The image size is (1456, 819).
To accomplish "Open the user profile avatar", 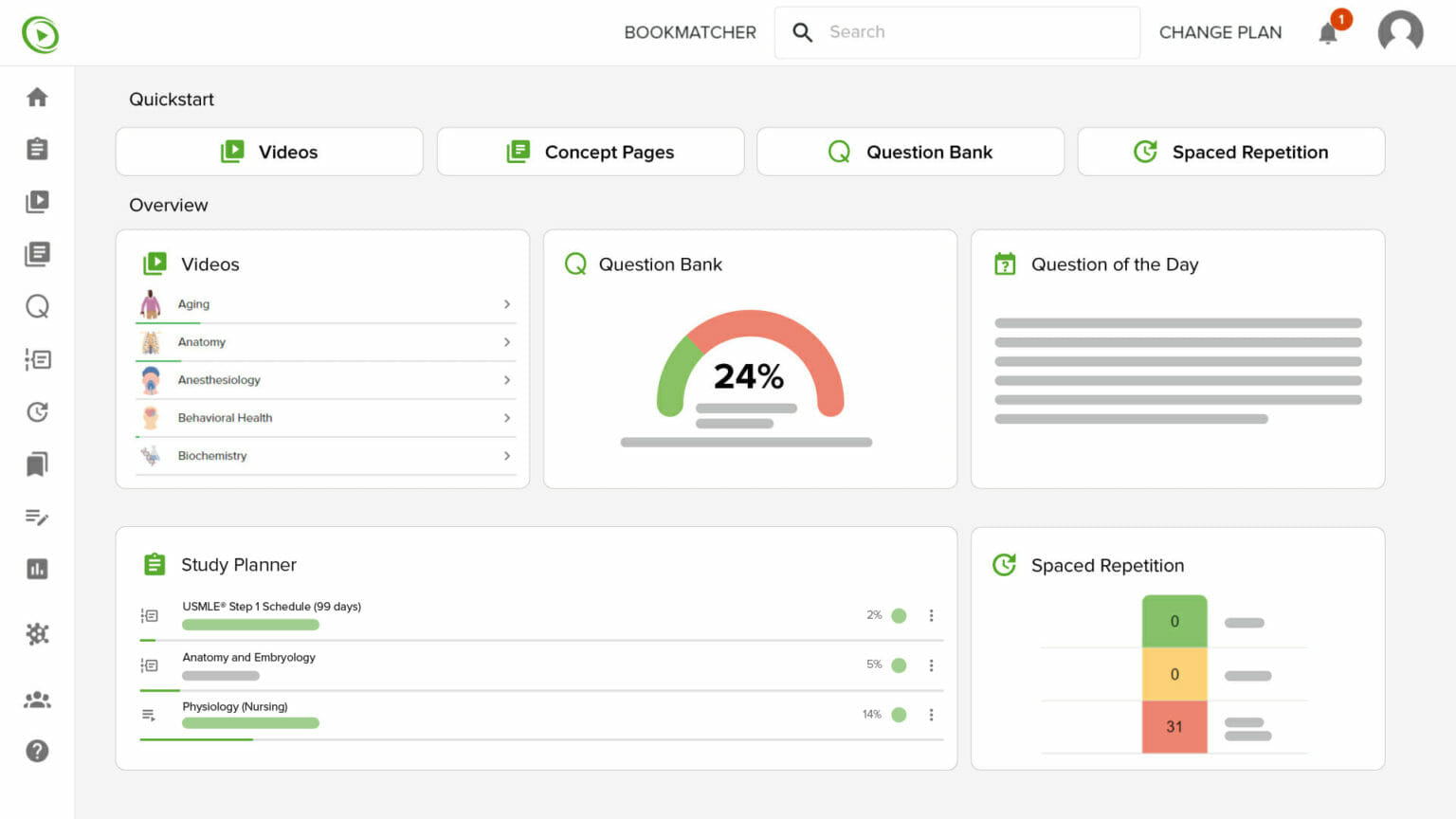I will (x=1400, y=32).
